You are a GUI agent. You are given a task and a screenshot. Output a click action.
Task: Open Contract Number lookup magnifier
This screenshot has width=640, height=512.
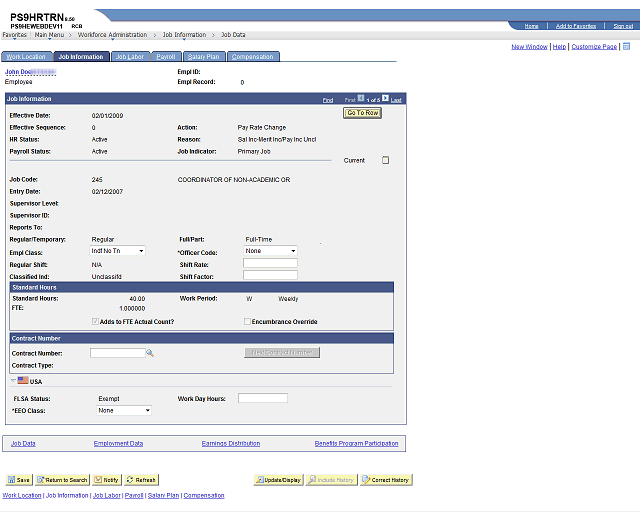(150, 353)
